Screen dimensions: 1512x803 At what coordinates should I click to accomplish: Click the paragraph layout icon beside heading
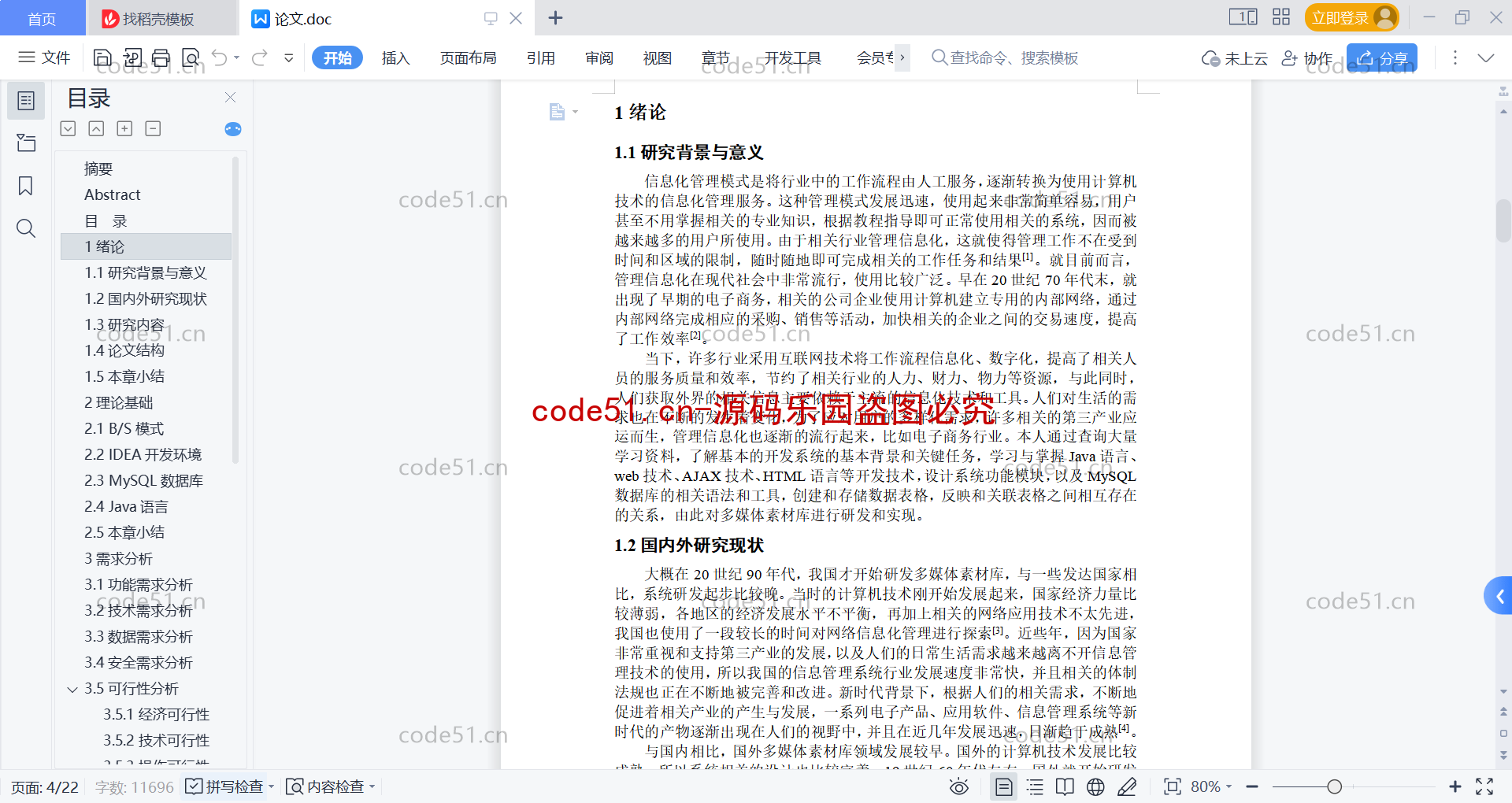coord(558,112)
